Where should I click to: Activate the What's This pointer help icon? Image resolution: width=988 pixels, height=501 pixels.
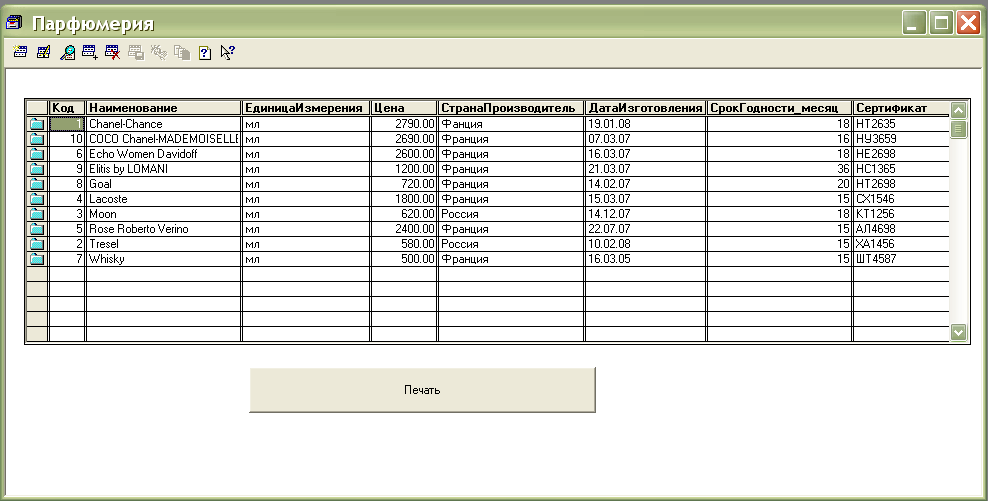point(227,52)
